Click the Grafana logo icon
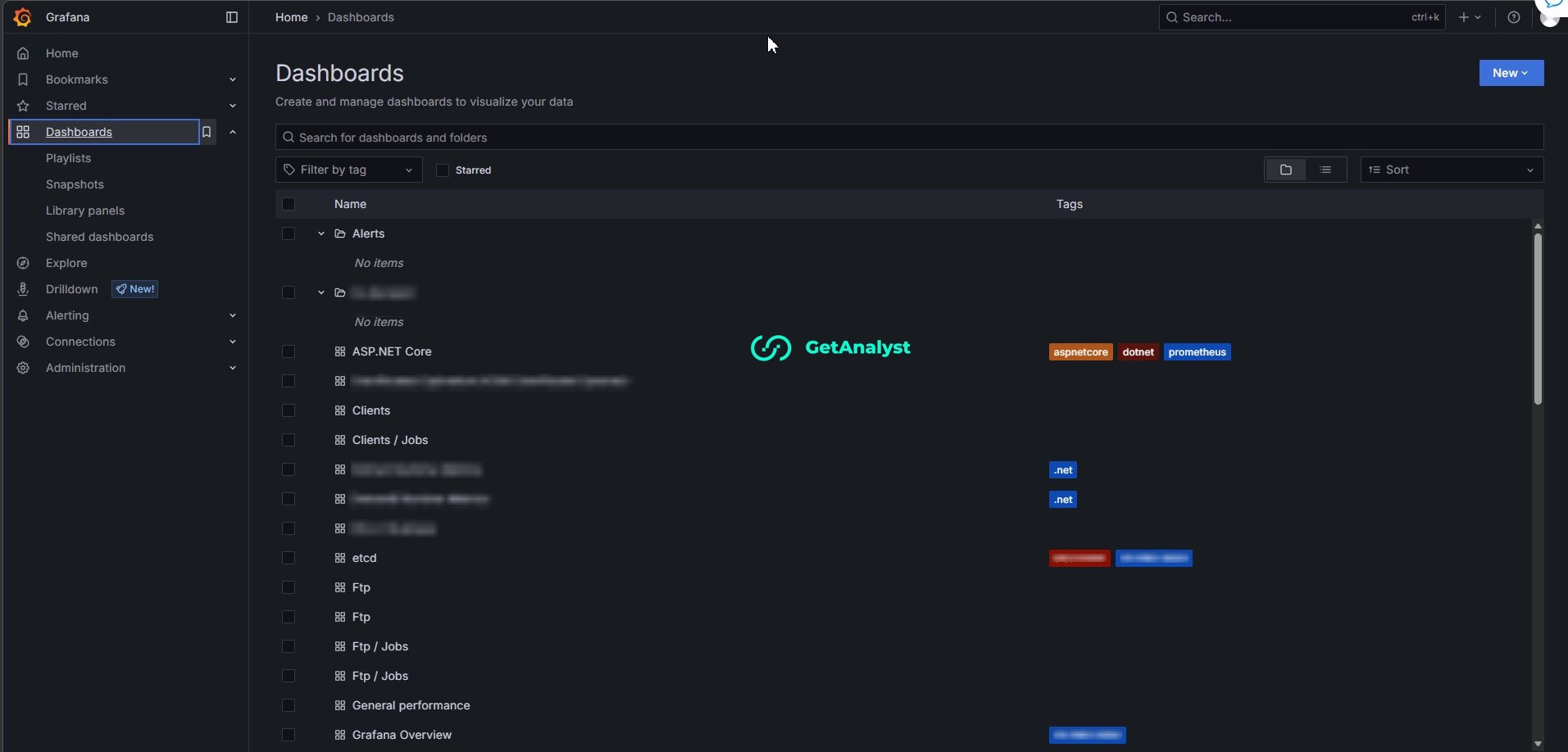Screen dimensions: 1568x752 click(x=23, y=17)
